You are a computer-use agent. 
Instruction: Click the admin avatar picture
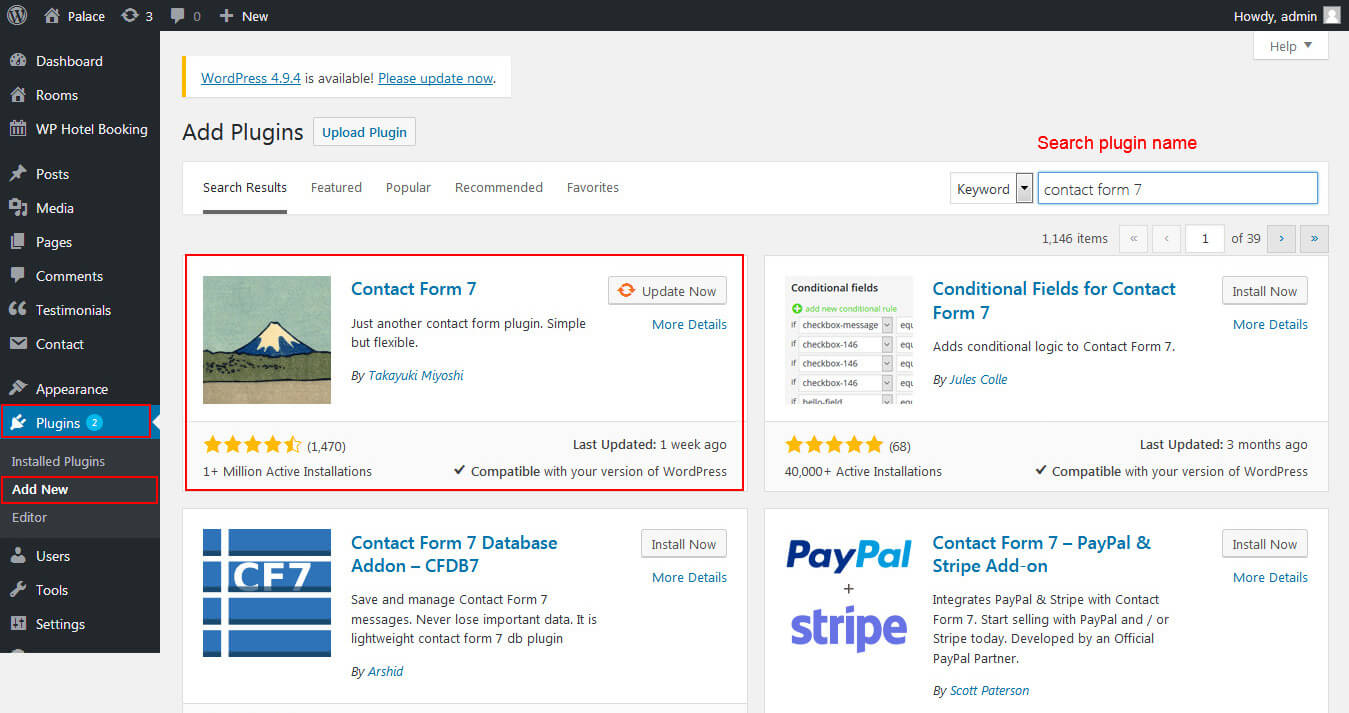tap(1331, 15)
